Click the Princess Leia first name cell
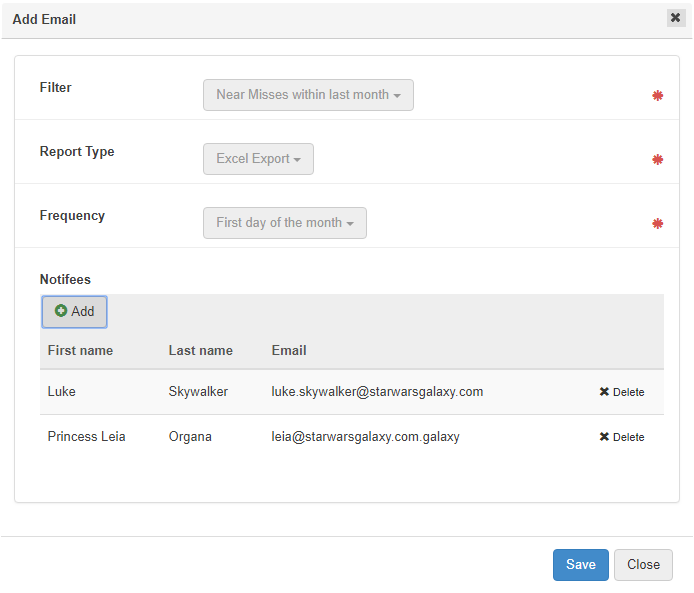Screen dimensions: 694x593 click(x=86, y=437)
